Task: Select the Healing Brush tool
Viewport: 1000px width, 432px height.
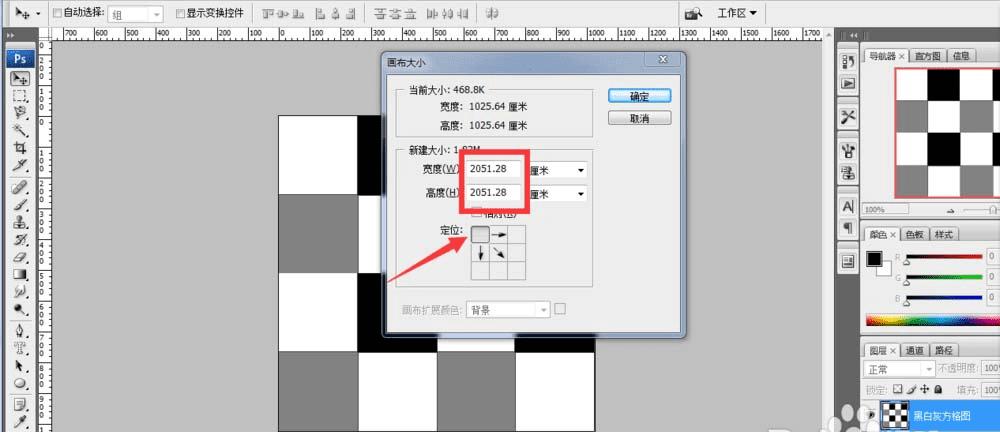Action: pyautogui.click(x=20, y=188)
